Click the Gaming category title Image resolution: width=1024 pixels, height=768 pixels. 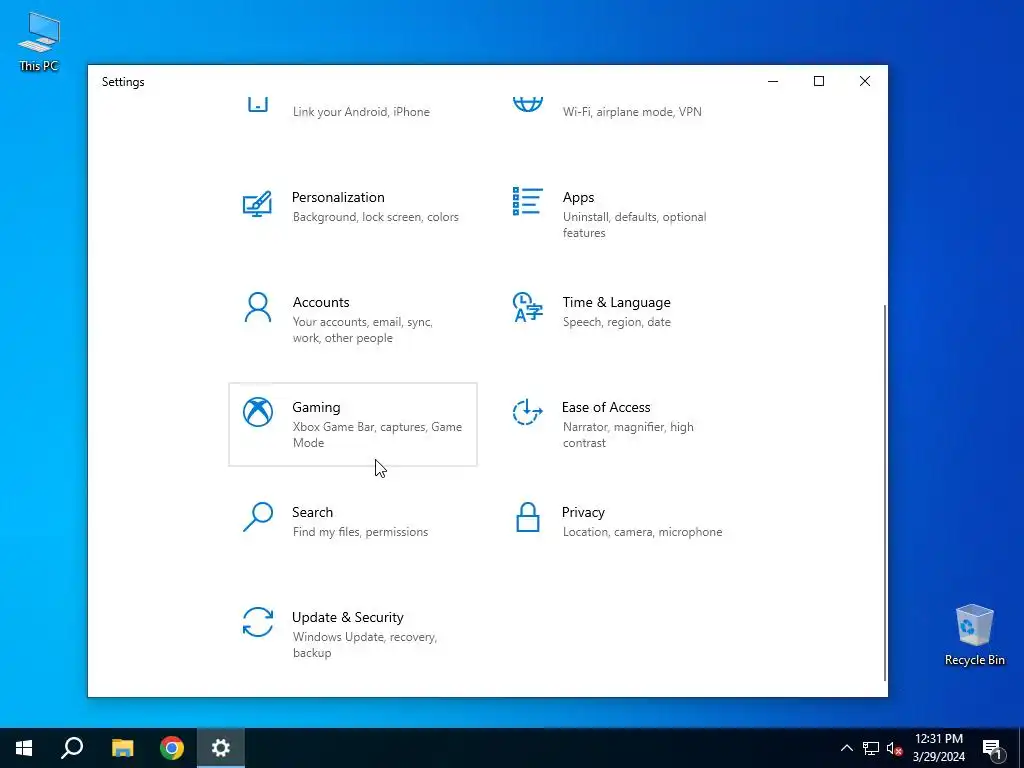coord(316,408)
